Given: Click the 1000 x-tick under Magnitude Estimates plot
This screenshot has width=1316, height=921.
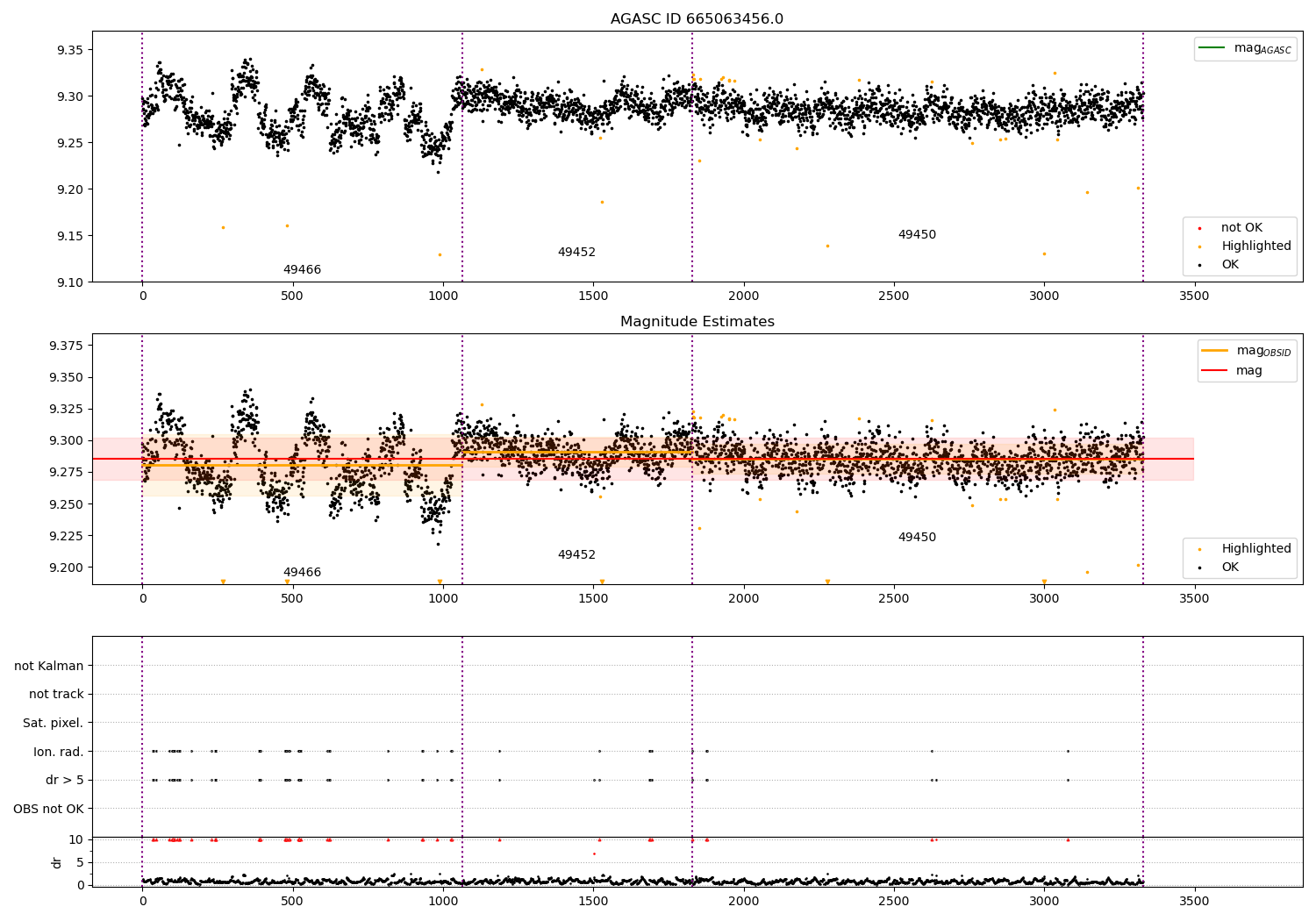Looking at the screenshot, I should tap(442, 599).
